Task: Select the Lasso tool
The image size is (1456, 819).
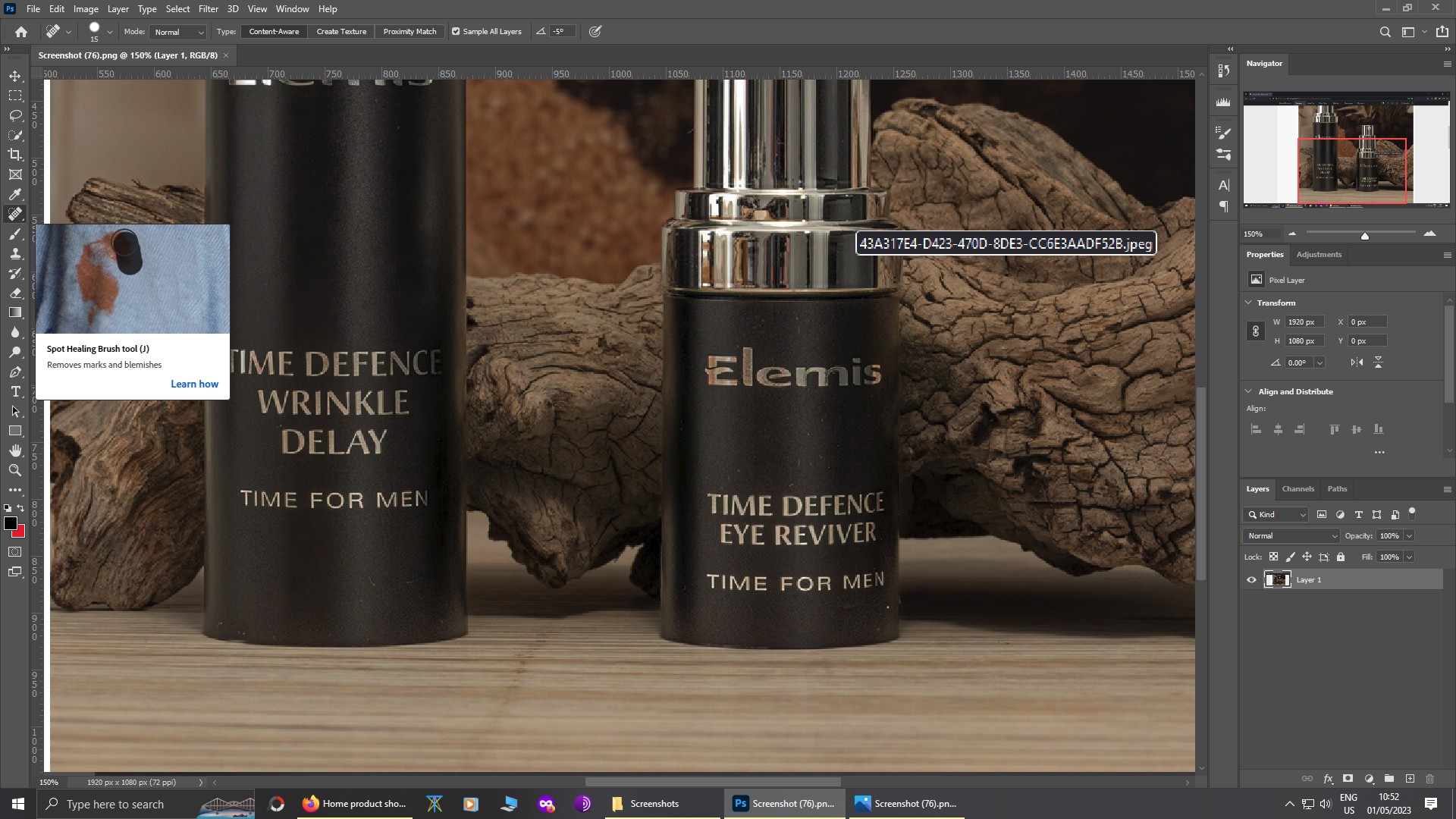Action: click(15, 115)
